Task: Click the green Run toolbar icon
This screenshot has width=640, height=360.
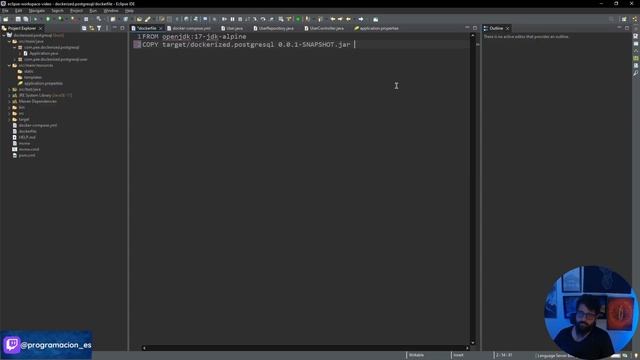Action: tap(48, 19)
